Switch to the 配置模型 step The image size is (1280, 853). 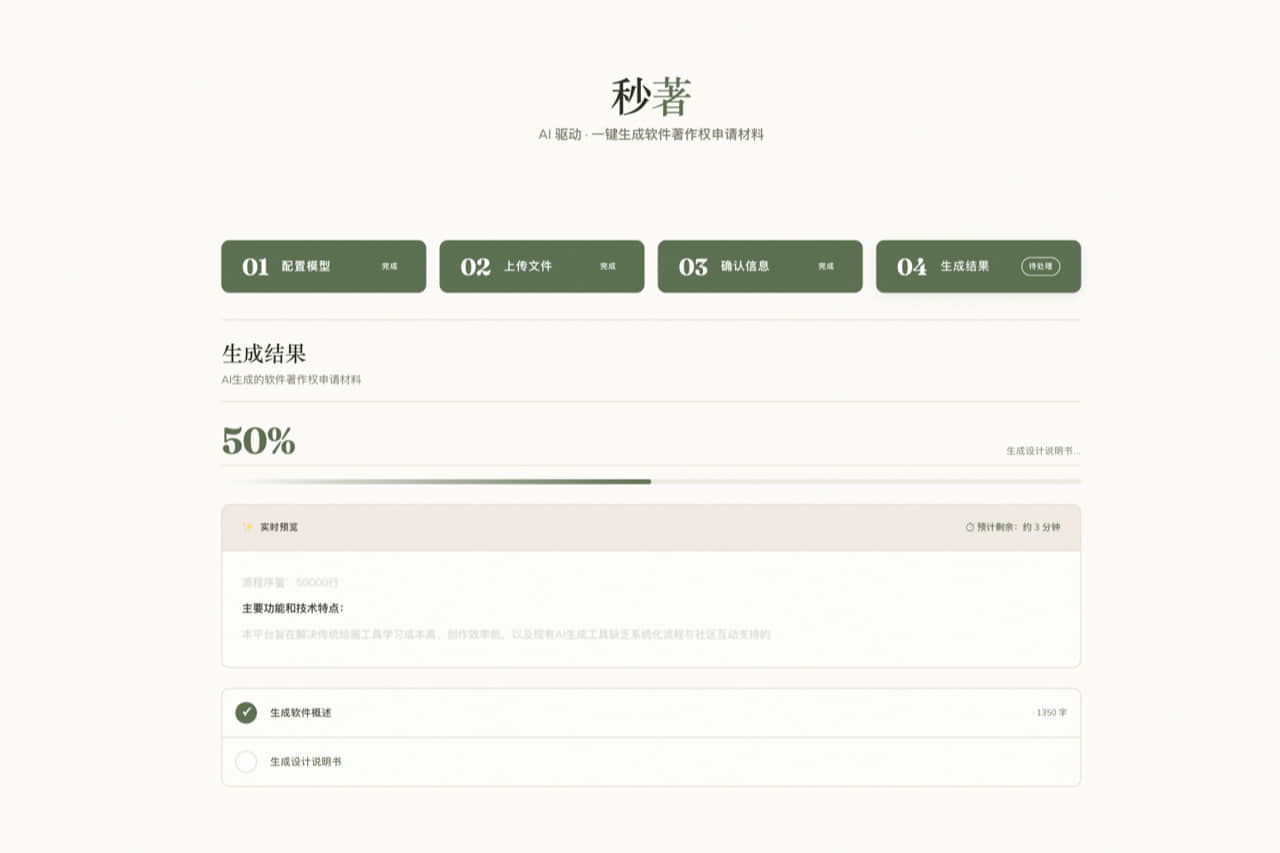point(323,266)
